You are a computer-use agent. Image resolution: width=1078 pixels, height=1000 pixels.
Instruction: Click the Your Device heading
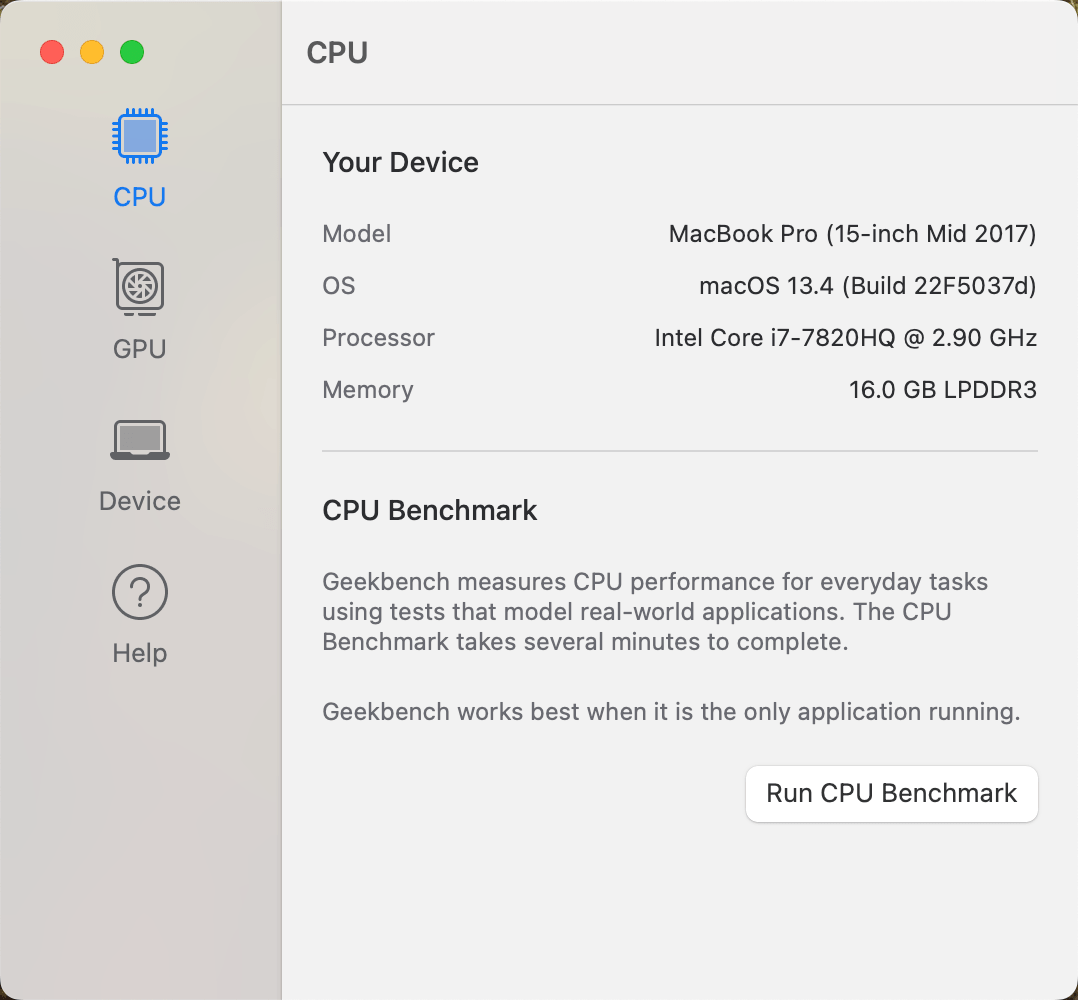click(x=400, y=163)
